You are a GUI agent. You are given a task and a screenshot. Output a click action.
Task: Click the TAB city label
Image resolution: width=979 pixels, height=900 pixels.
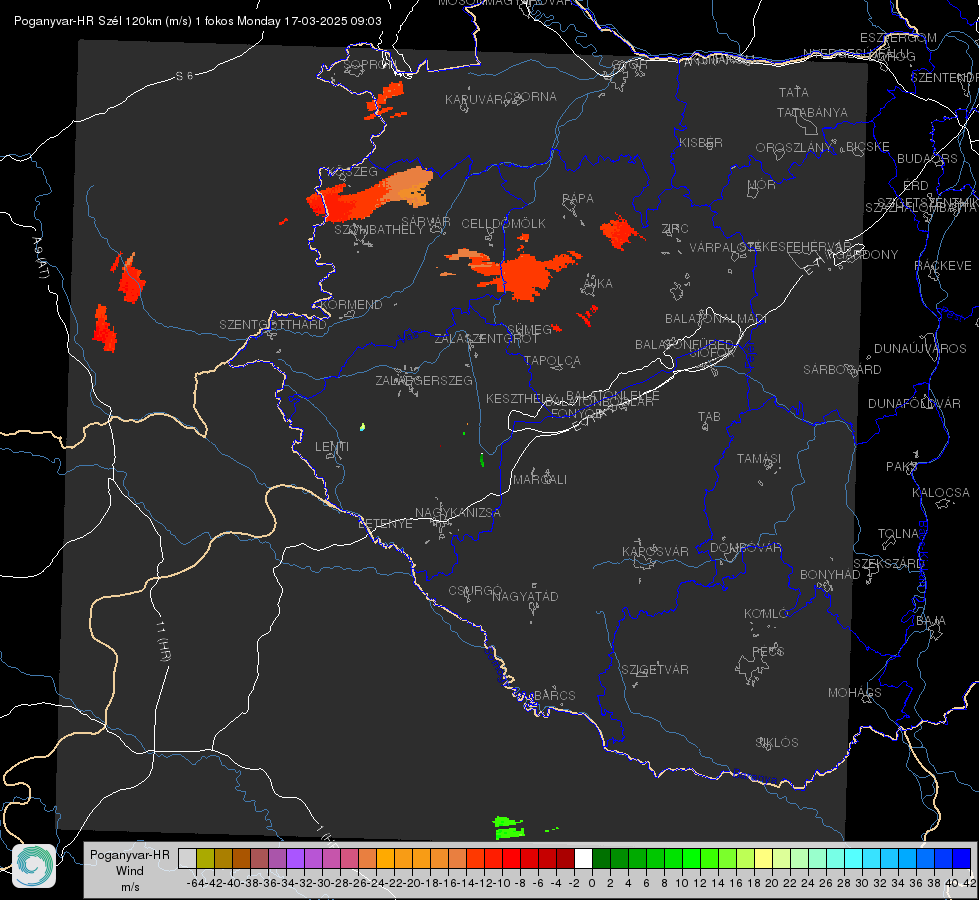click(709, 417)
